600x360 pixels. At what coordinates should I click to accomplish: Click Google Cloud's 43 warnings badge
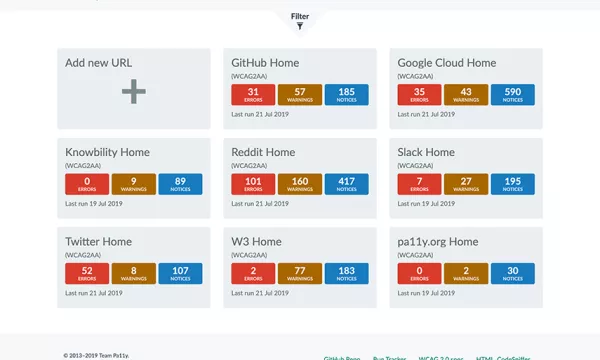tap(466, 94)
